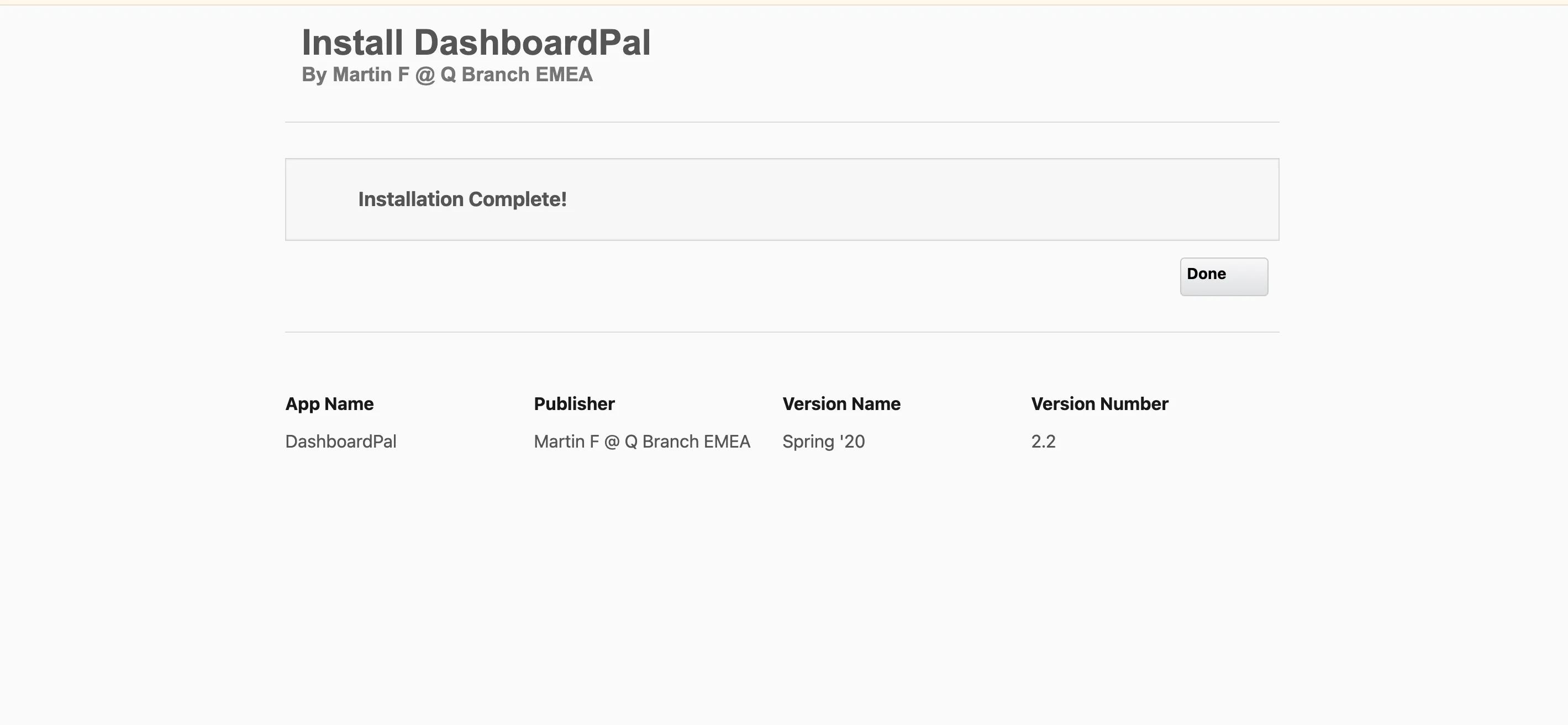Image resolution: width=1568 pixels, height=725 pixels.
Task: Click the 2.2 version number value
Action: tap(1043, 442)
